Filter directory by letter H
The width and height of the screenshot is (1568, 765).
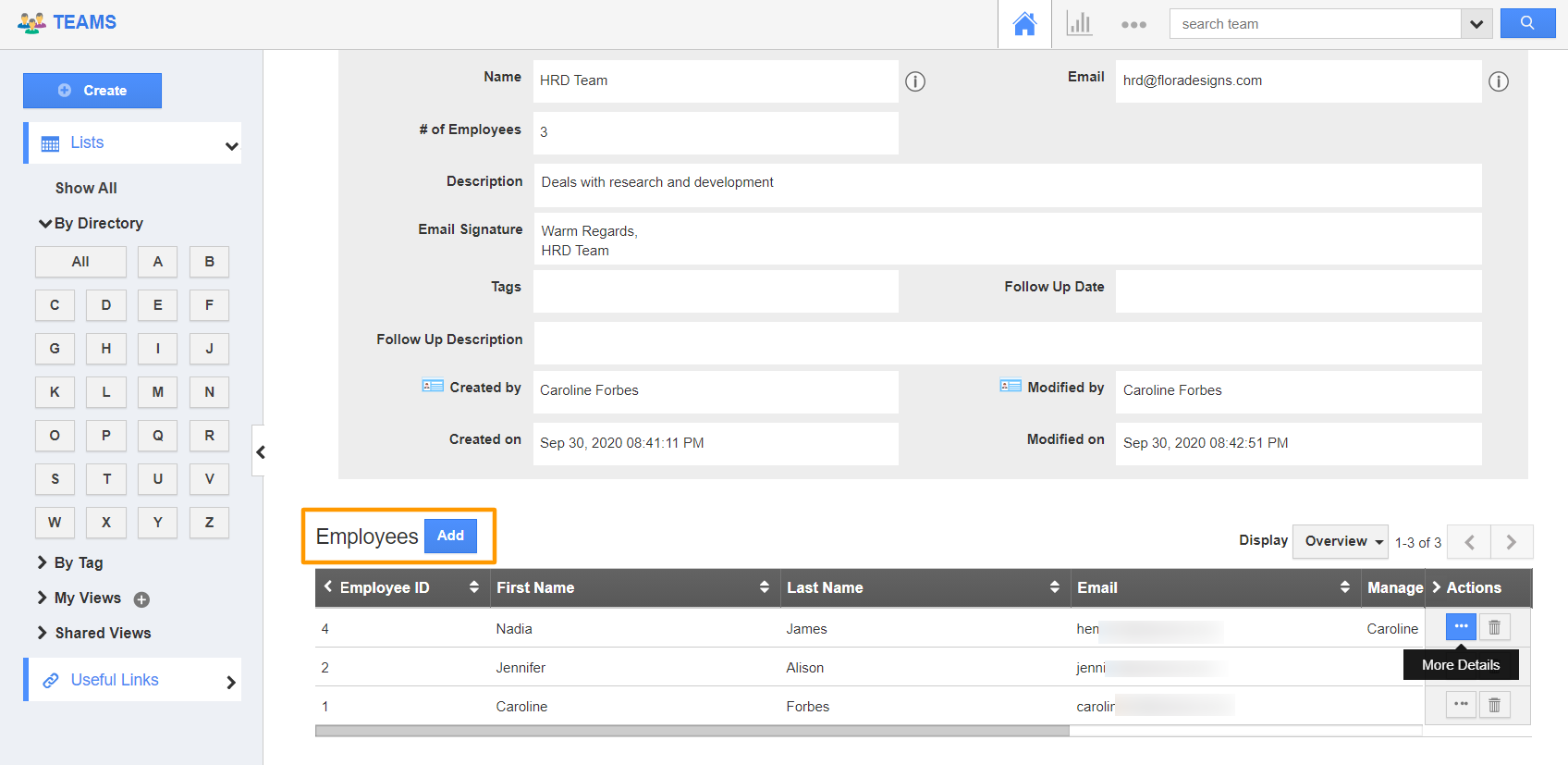pos(106,349)
